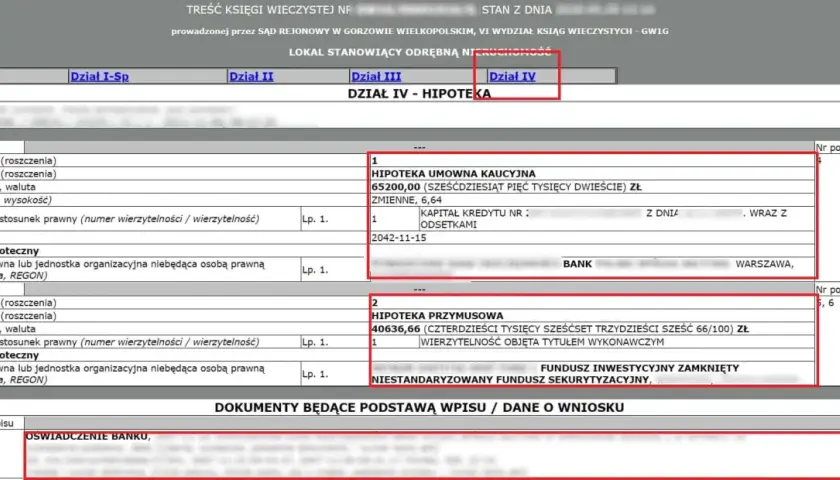Click the interest value ZMIENNE, 6,64
The image size is (840, 480).
407,200
